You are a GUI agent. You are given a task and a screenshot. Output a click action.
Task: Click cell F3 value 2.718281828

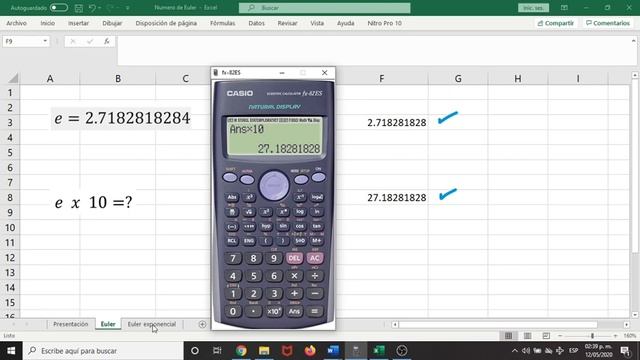tap(396, 122)
